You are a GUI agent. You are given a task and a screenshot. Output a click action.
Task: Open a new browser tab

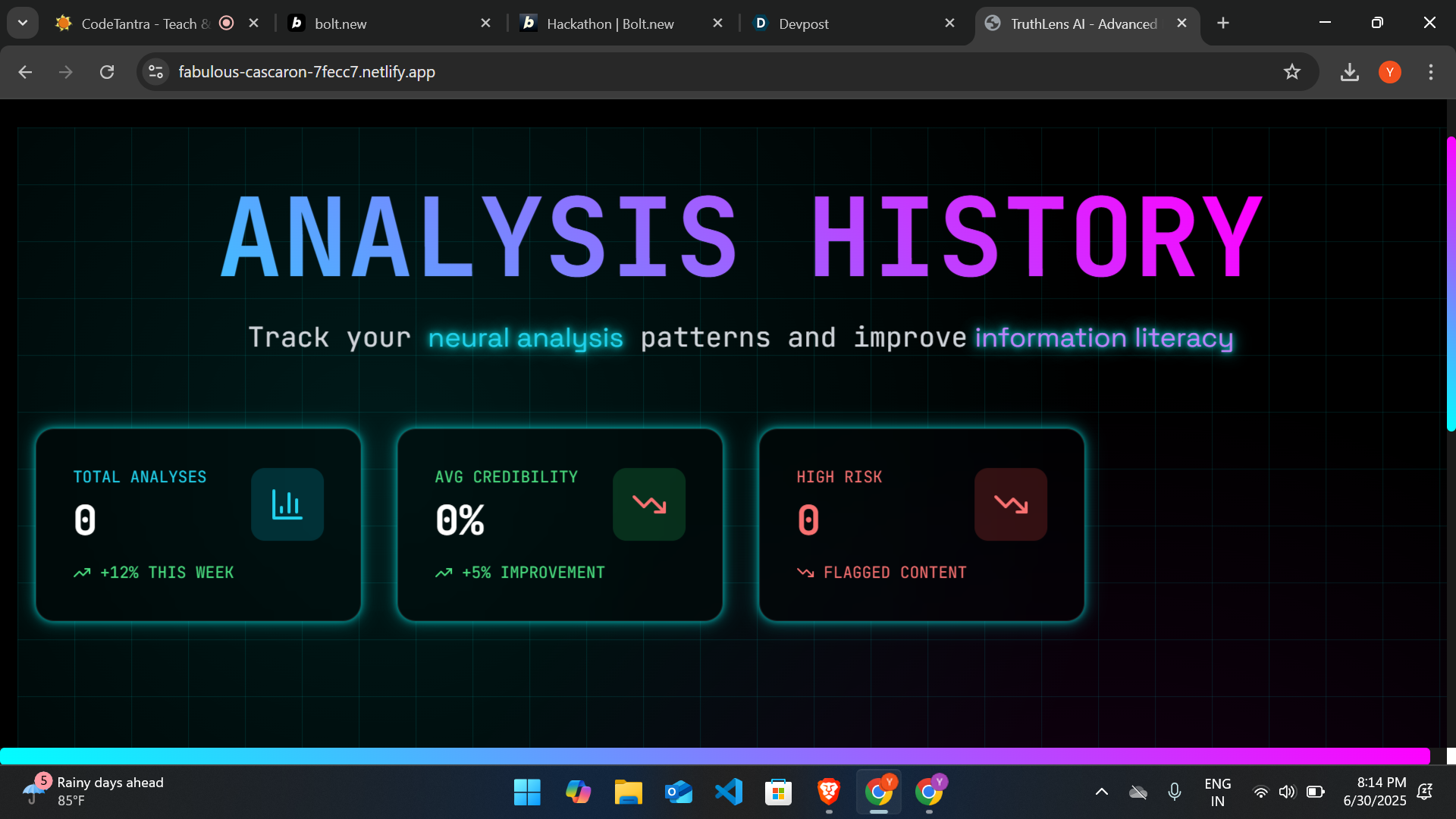[1223, 23]
